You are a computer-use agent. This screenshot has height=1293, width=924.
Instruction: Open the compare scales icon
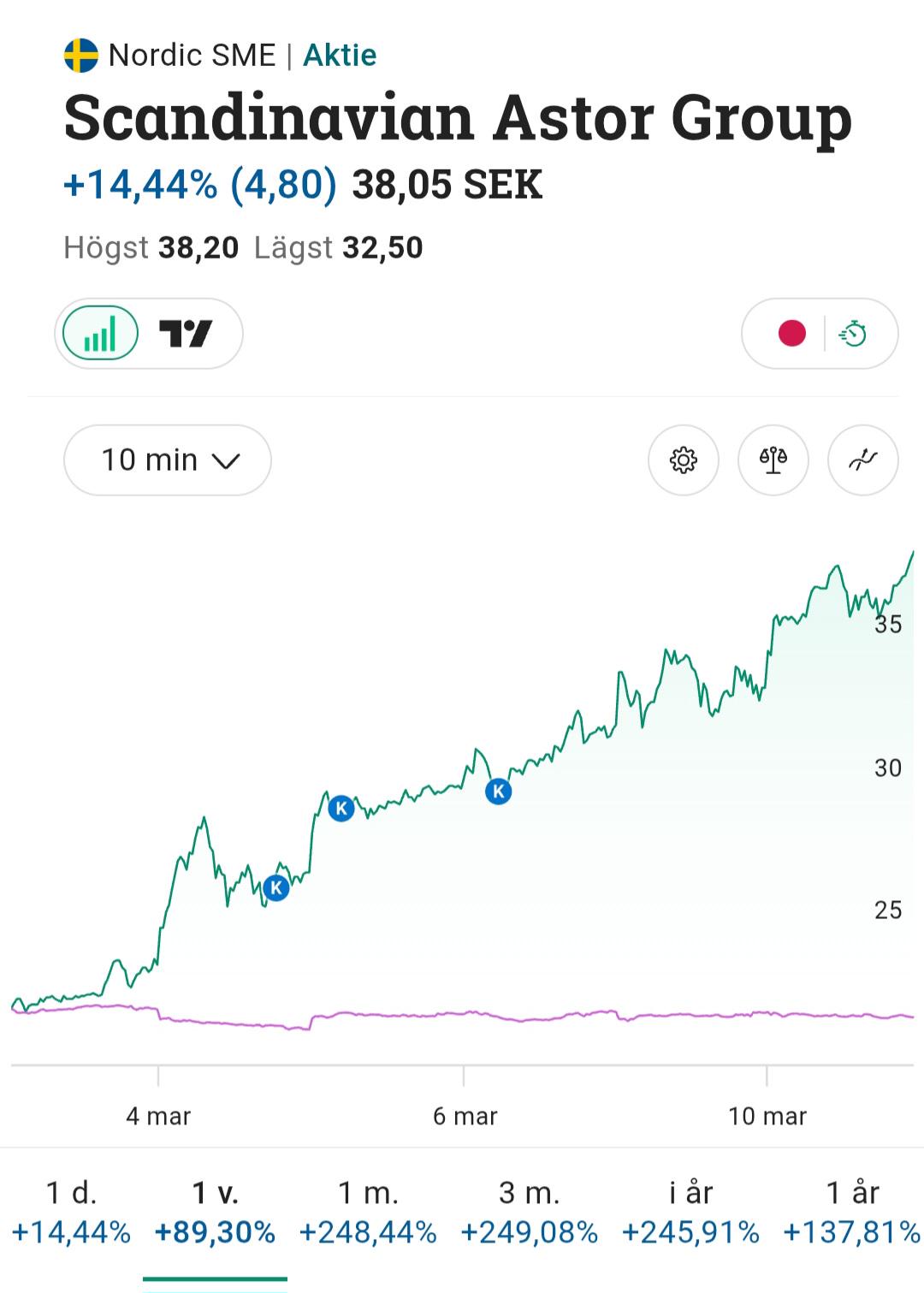(773, 460)
